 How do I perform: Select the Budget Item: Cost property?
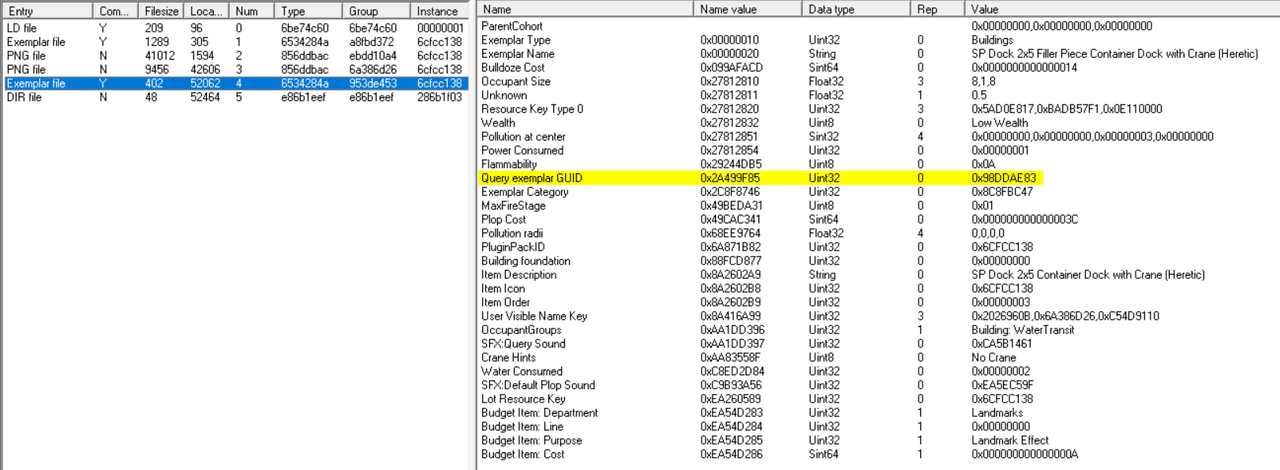point(878,455)
